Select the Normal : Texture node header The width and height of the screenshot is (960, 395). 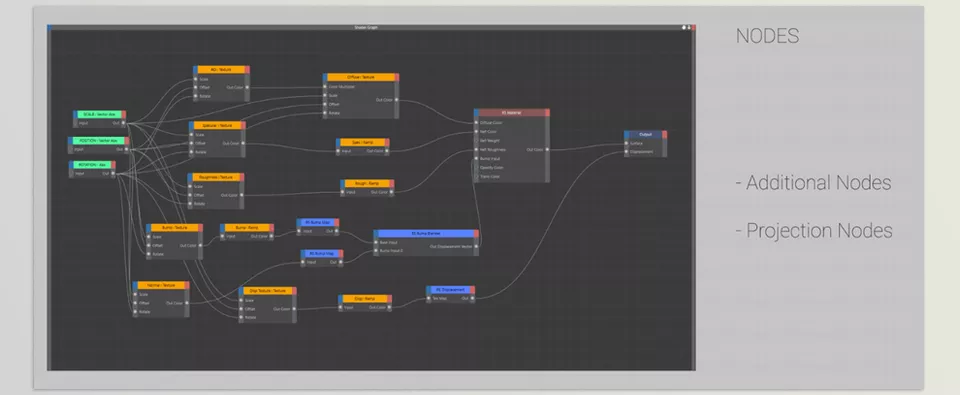[161, 285]
